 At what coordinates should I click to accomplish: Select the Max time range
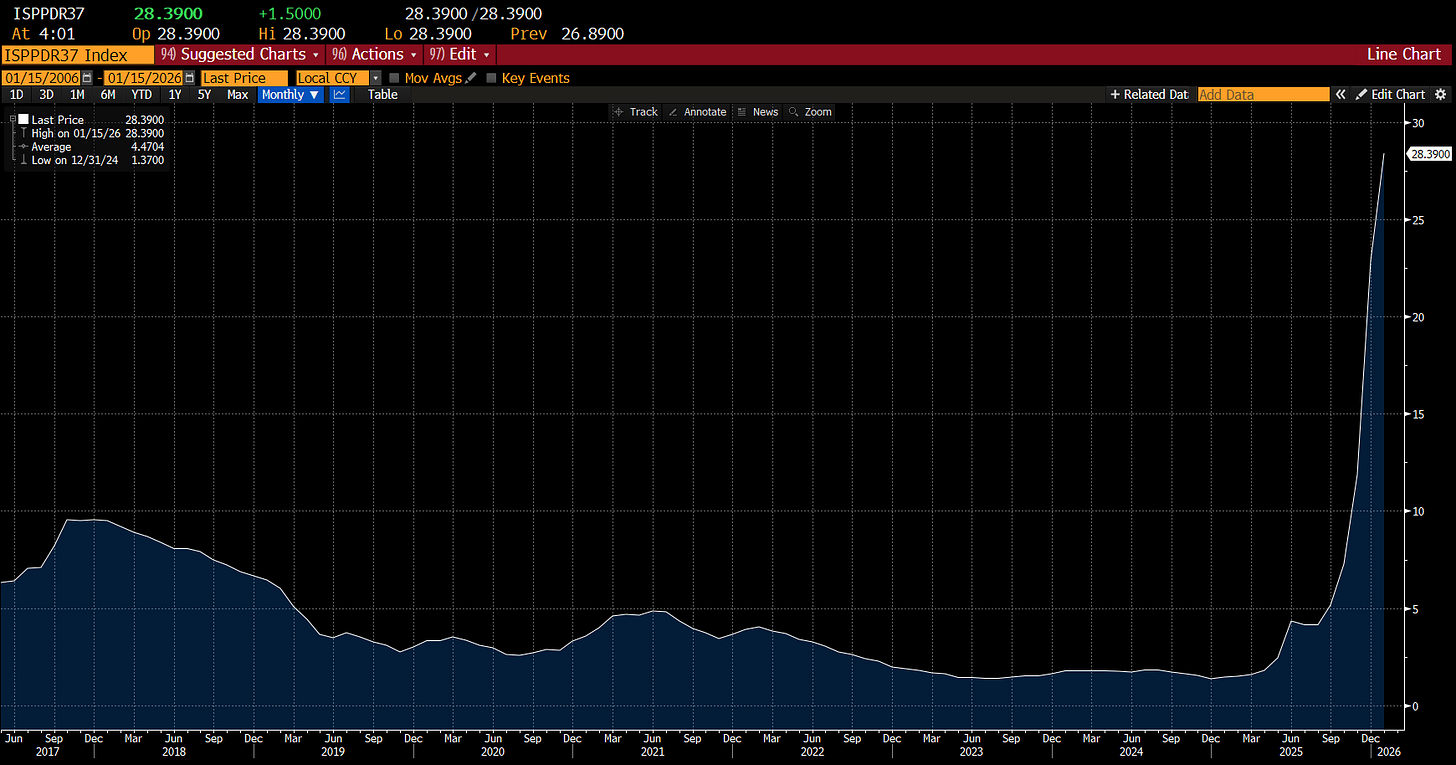pos(238,95)
